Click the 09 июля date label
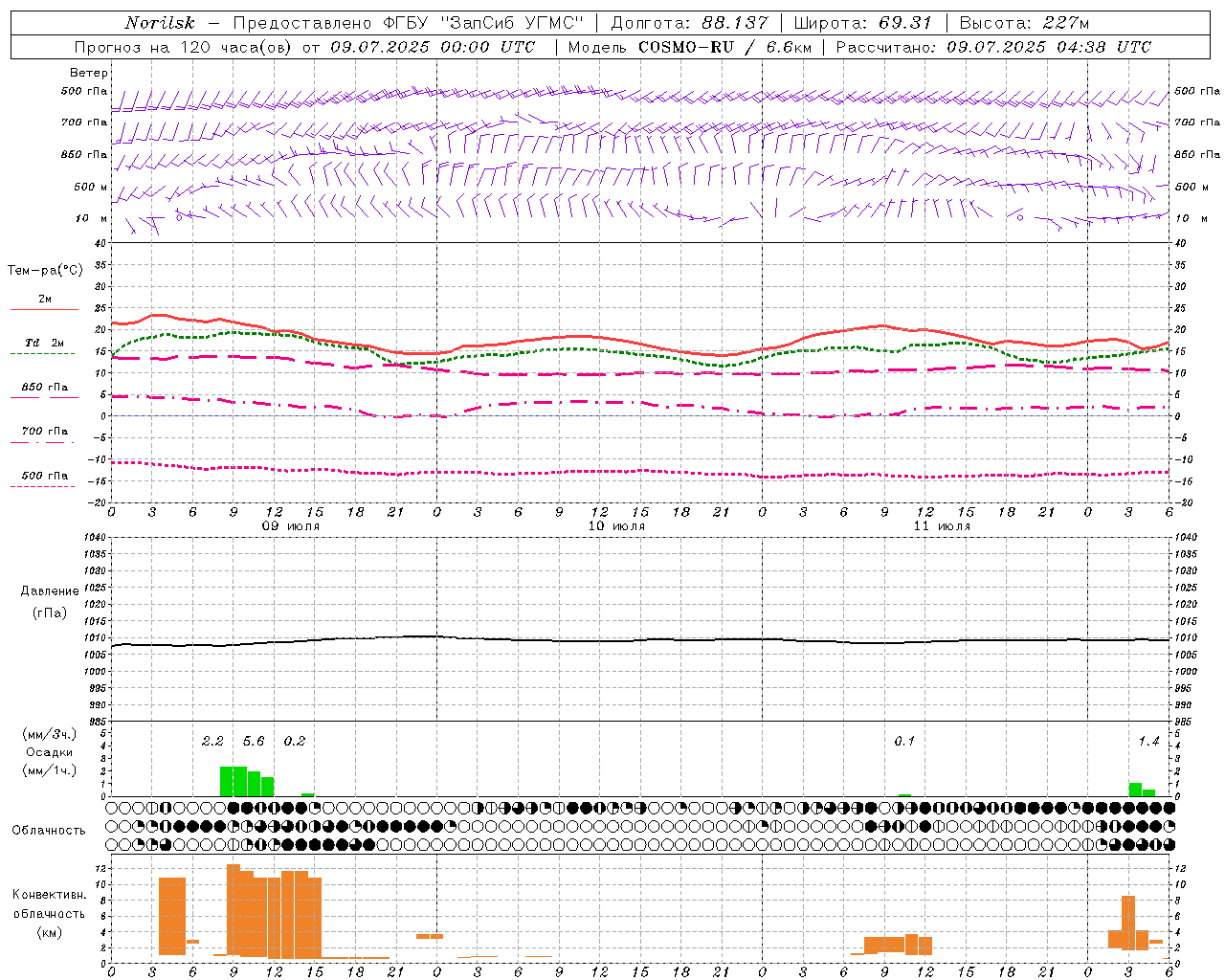1225x980 pixels. coord(291,526)
